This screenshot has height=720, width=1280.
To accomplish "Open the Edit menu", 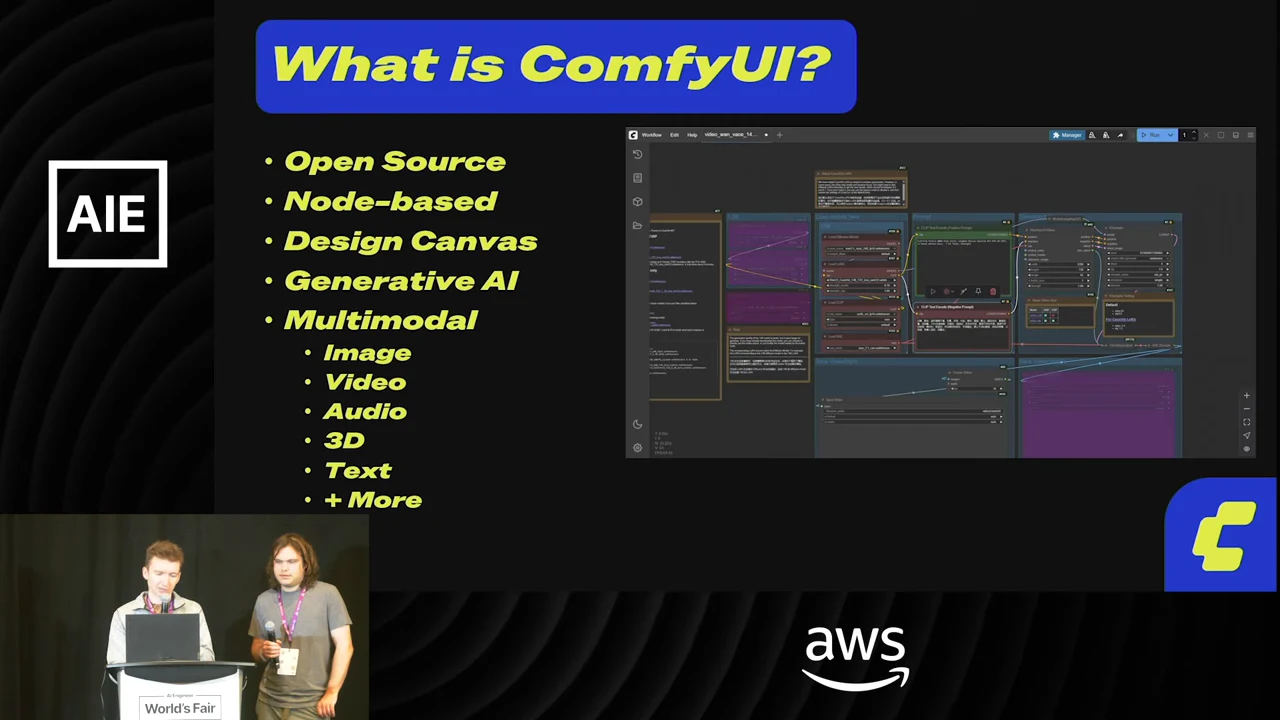I will coord(675,135).
